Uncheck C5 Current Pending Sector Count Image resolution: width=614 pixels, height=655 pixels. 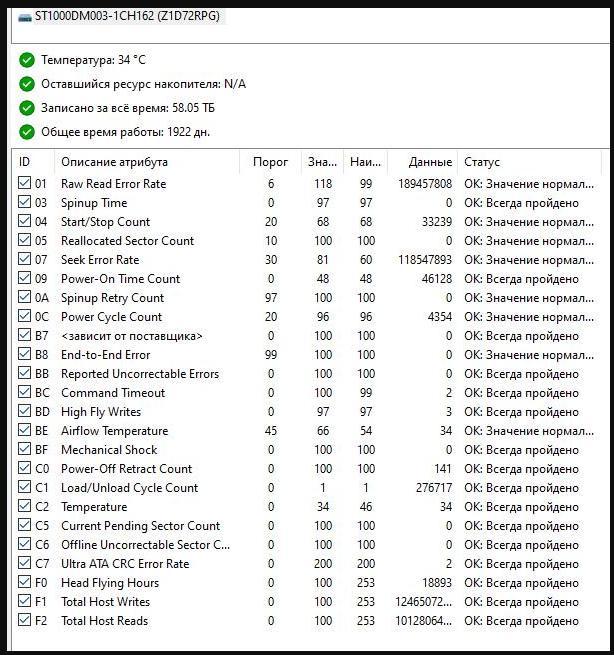[24, 525]
